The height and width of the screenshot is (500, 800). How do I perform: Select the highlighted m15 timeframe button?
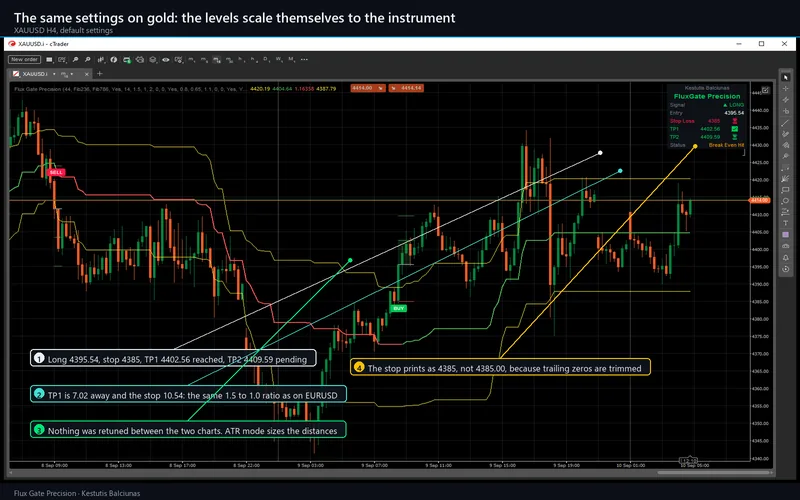pyautogui.click(x=217, y=60)
